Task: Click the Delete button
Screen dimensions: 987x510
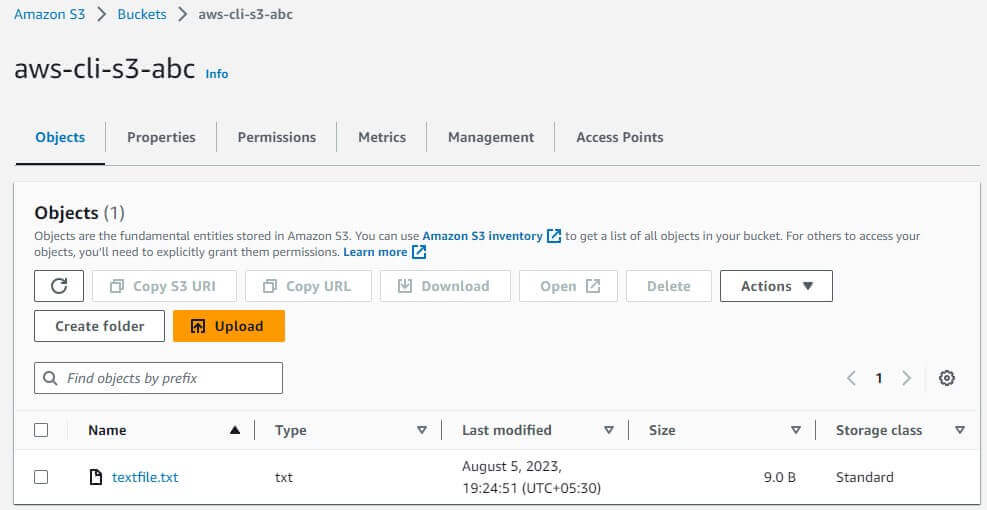Action: (x=669, y=286)
